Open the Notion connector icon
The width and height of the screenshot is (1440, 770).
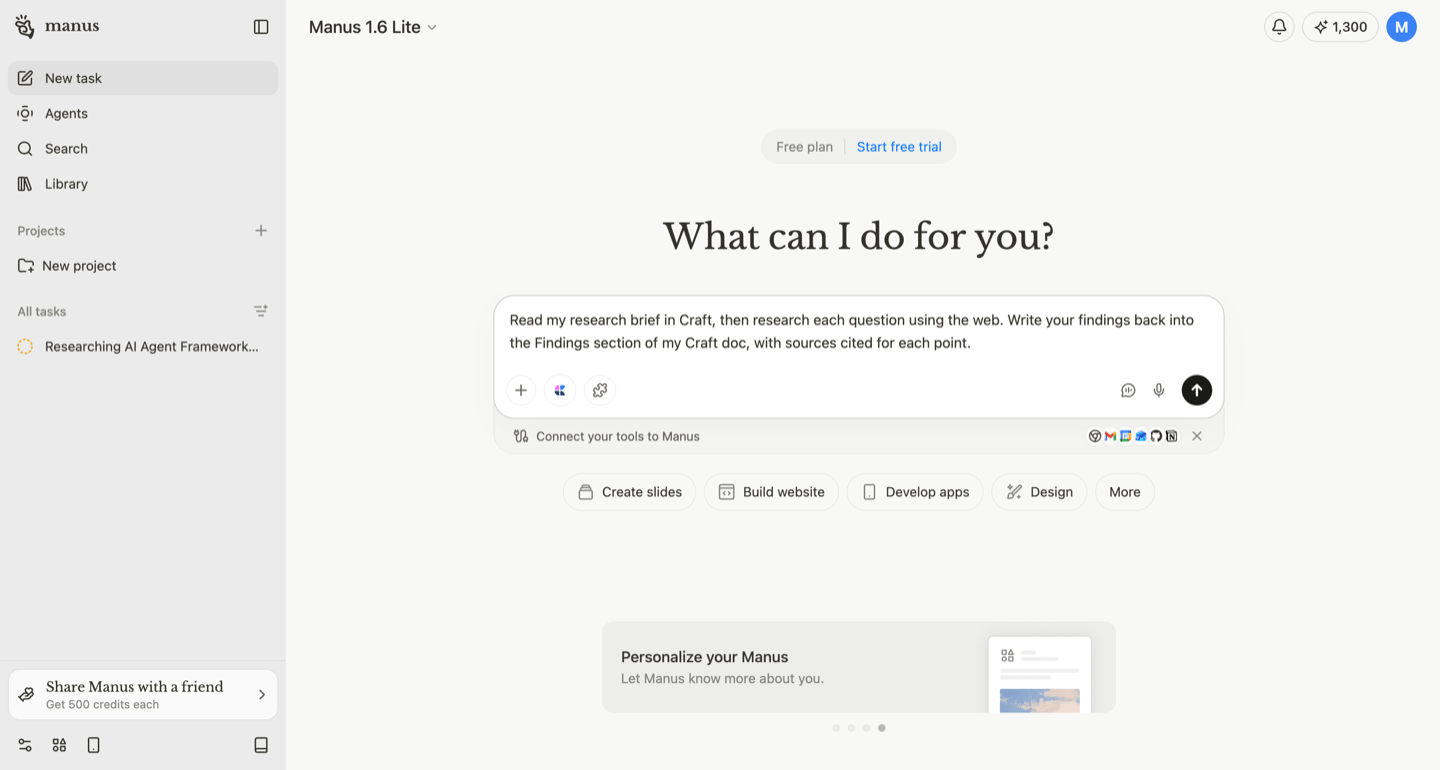tap(1171, 435)
